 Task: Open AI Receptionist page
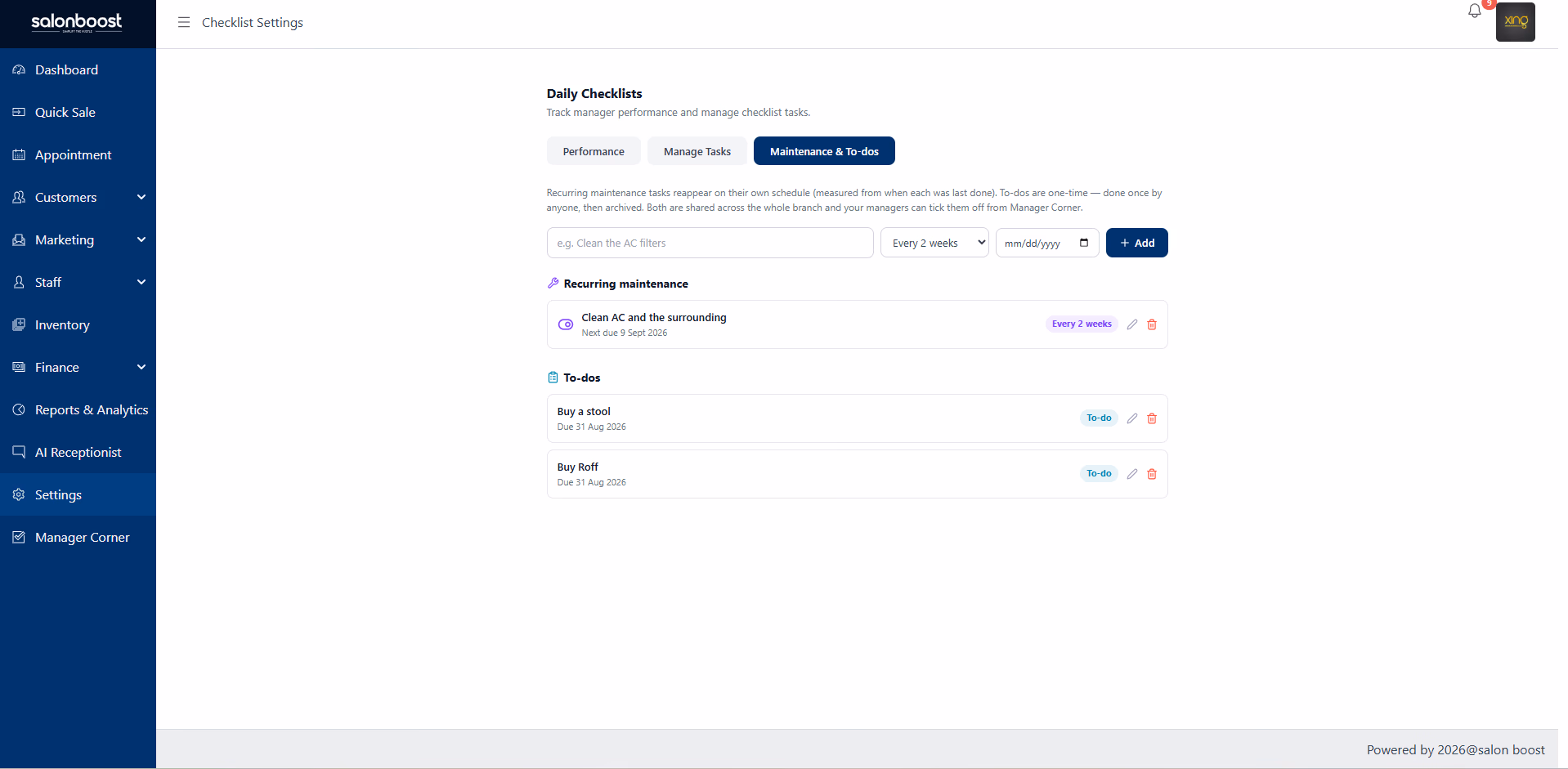coord(78,453)
